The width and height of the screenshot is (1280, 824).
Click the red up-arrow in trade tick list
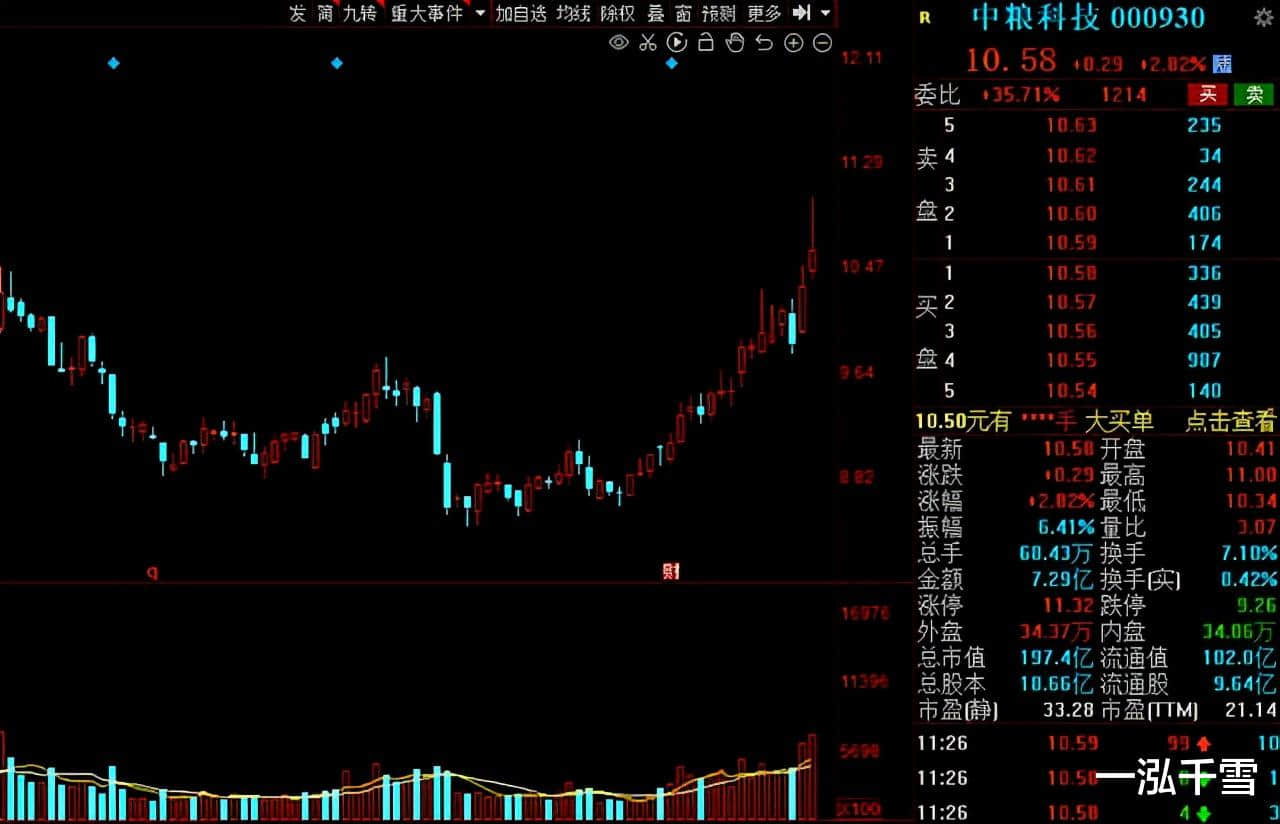pos(1203,744)
